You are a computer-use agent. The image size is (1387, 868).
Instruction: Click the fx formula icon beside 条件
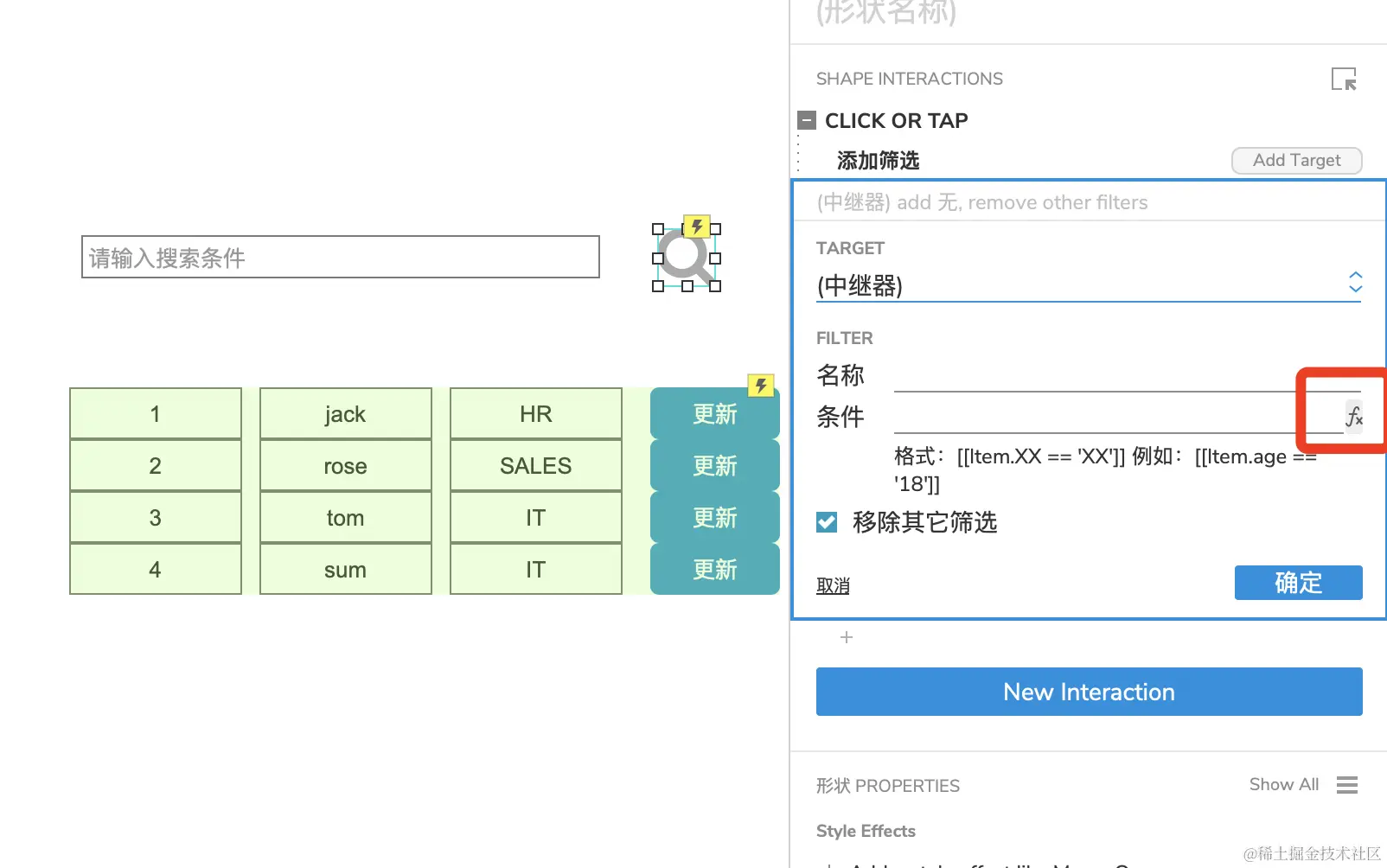coord(1353,417)
